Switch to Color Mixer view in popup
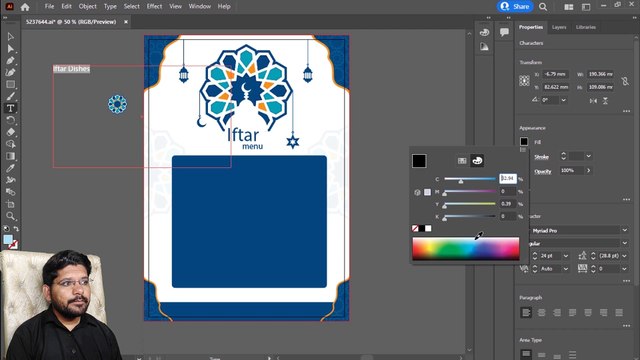The height and width of the screenshot is (360, 640). tap(477, 161)
